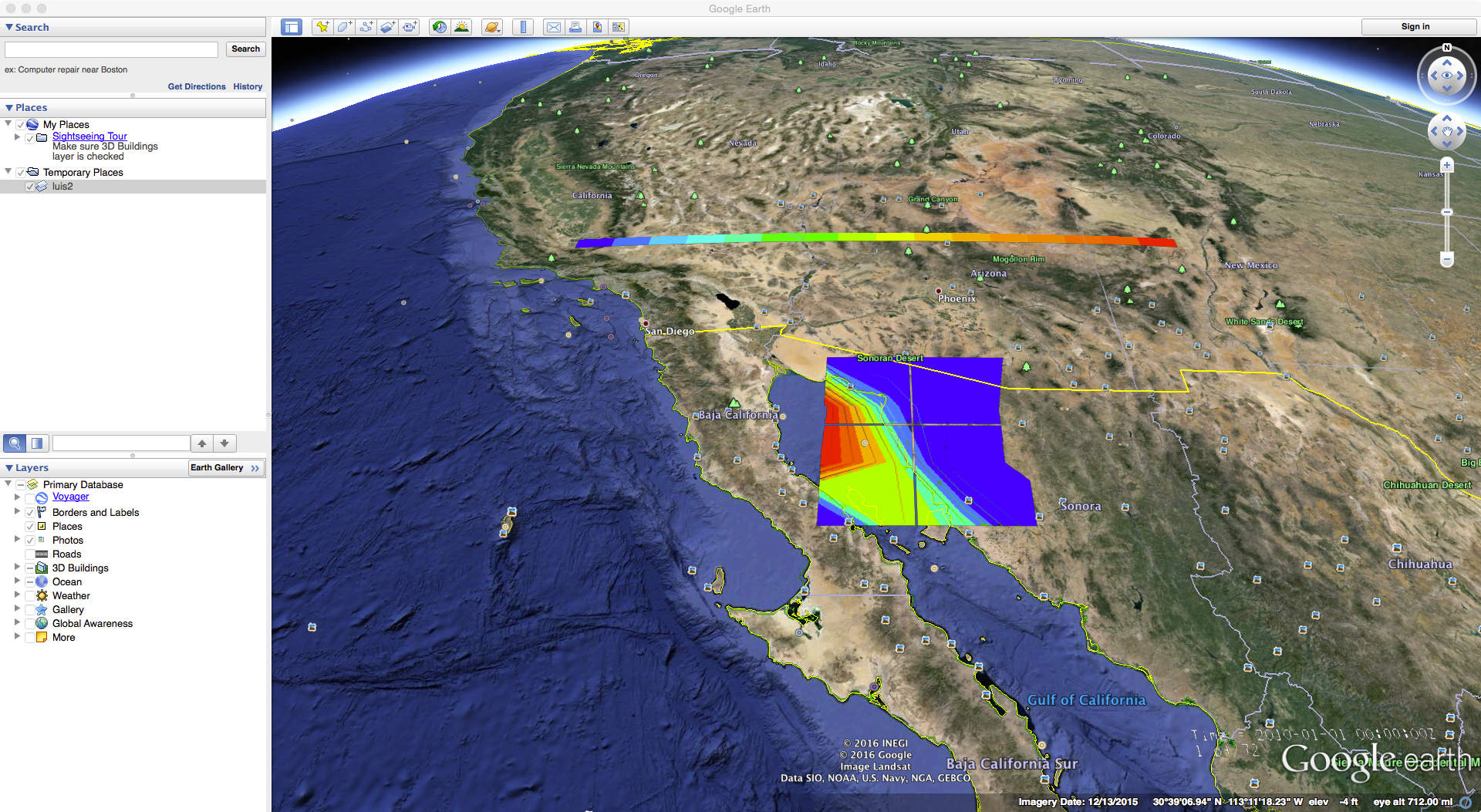Viewport: 1481px width, 812px height.
Task: Uncheck the luis2 temporary place
Action: coord(30,187)
